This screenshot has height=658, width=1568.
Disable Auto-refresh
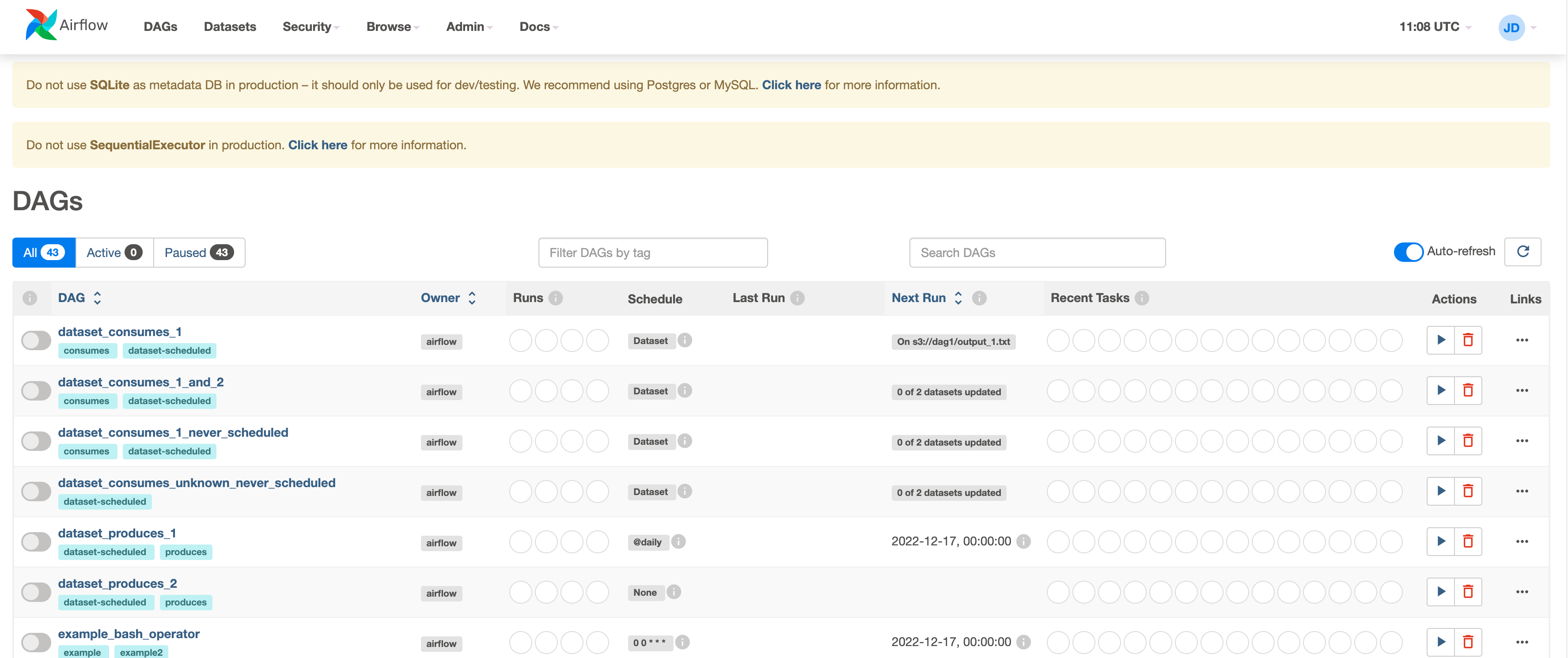click(1408, 251)
